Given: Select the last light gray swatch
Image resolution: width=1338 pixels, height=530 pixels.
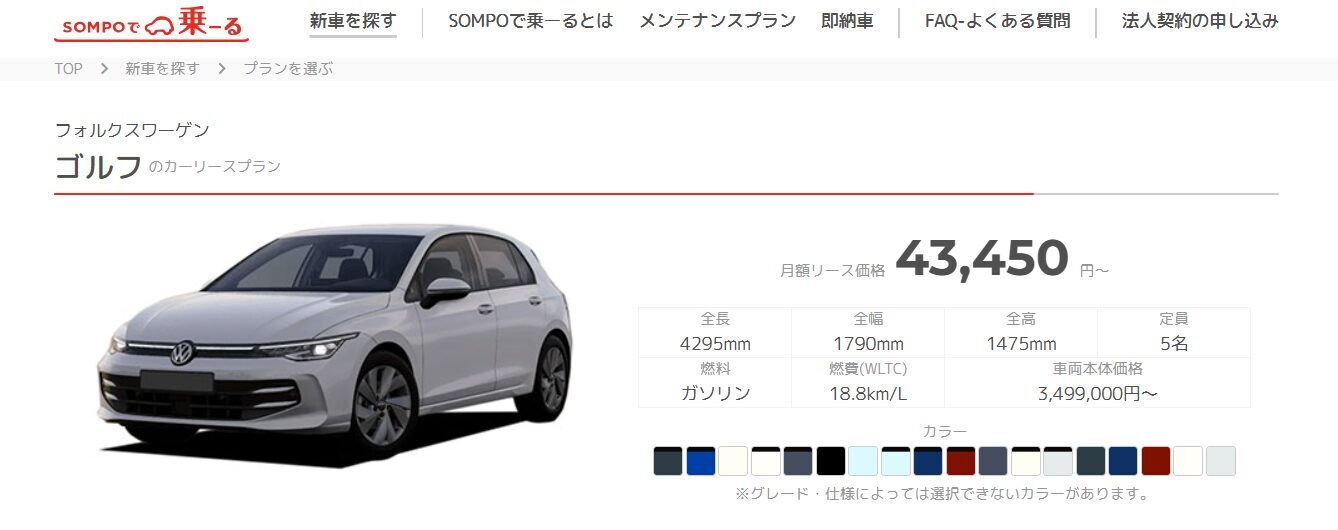Looking at the screenshot, I should pos(1221,461).
